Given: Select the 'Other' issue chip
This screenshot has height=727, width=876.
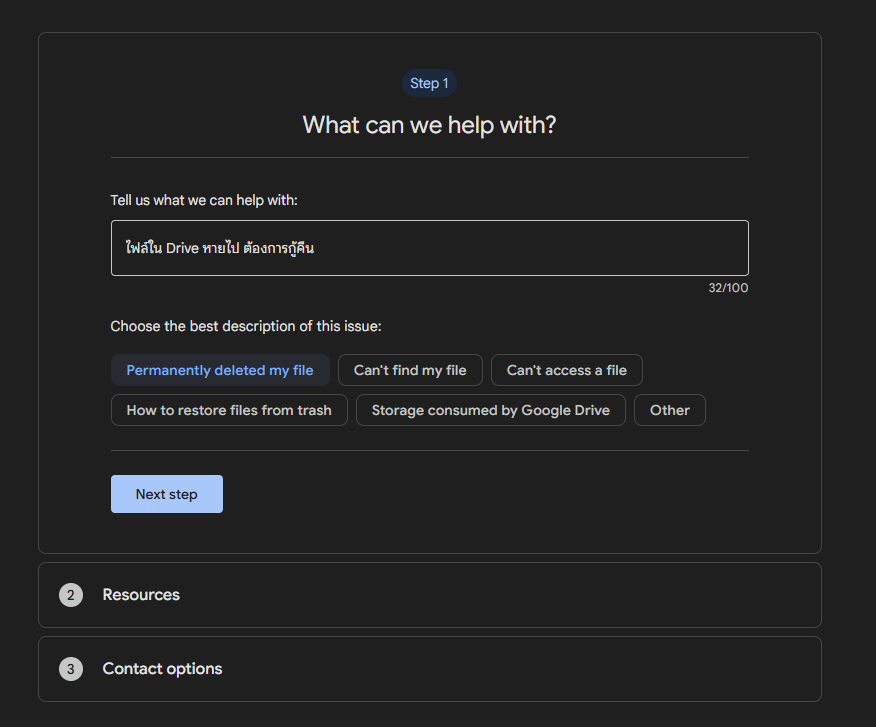Looking at the screenshot, I should click(669, 410).
